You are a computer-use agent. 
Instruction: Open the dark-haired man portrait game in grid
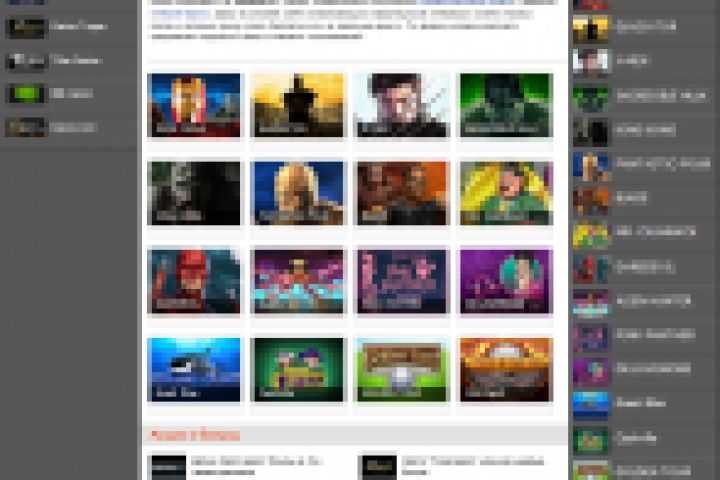pos(402,105)
